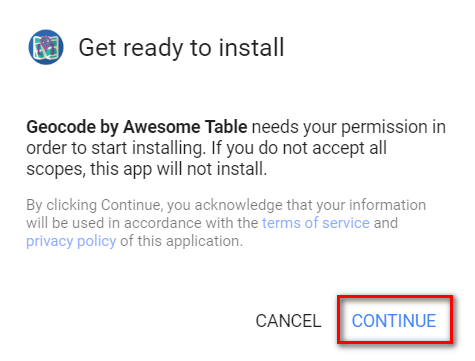Screen dimensions: 475x361
Task: Click the 'By clicking Continue' disclaimer line
Action: pyautogui.click(x=226, y=205)
